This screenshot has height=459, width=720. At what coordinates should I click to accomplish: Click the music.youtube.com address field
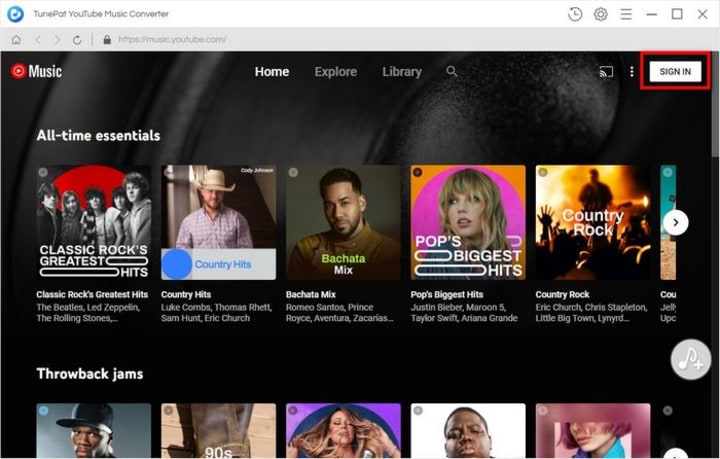[172, 39]
